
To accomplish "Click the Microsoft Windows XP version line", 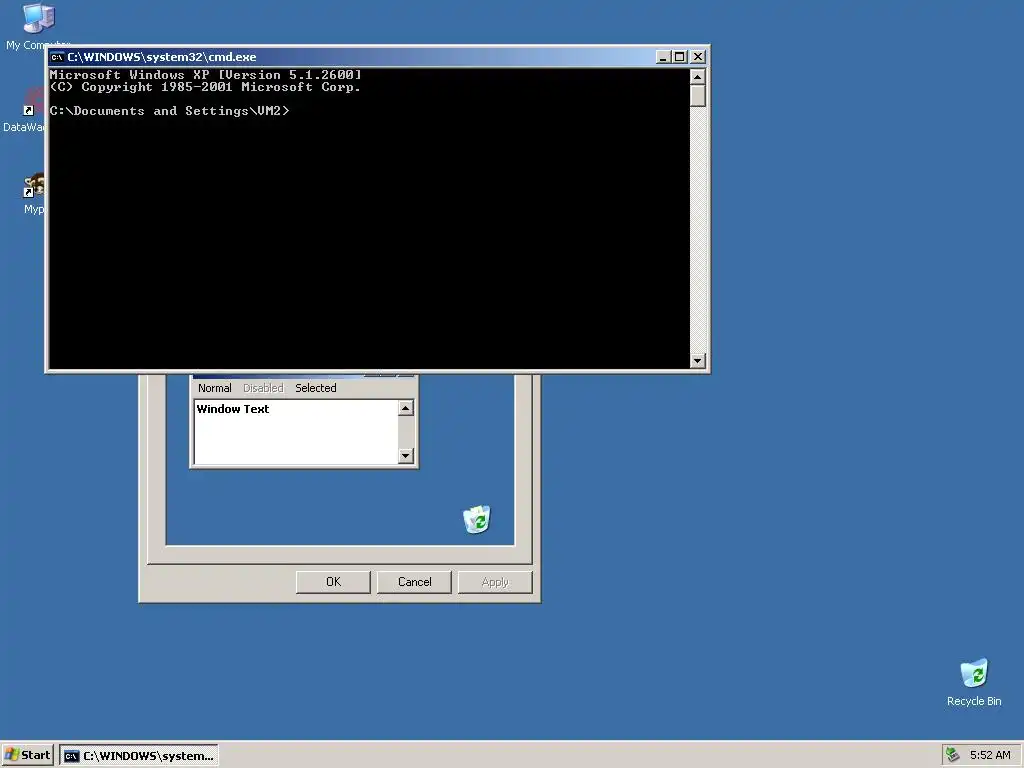I will pos(206,75).
